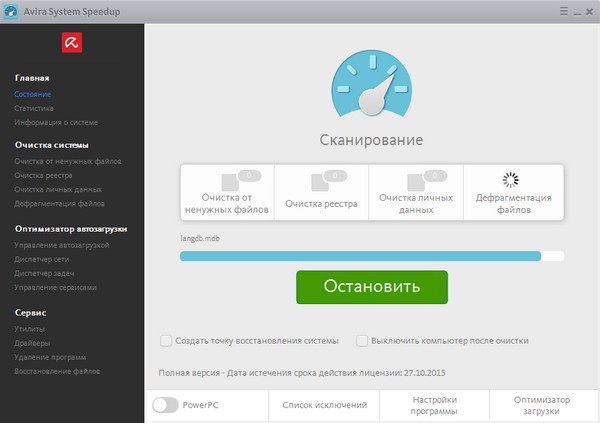Click the red Avira logo icon
This screenshot has height=423, width=600.
click(72, 42)
